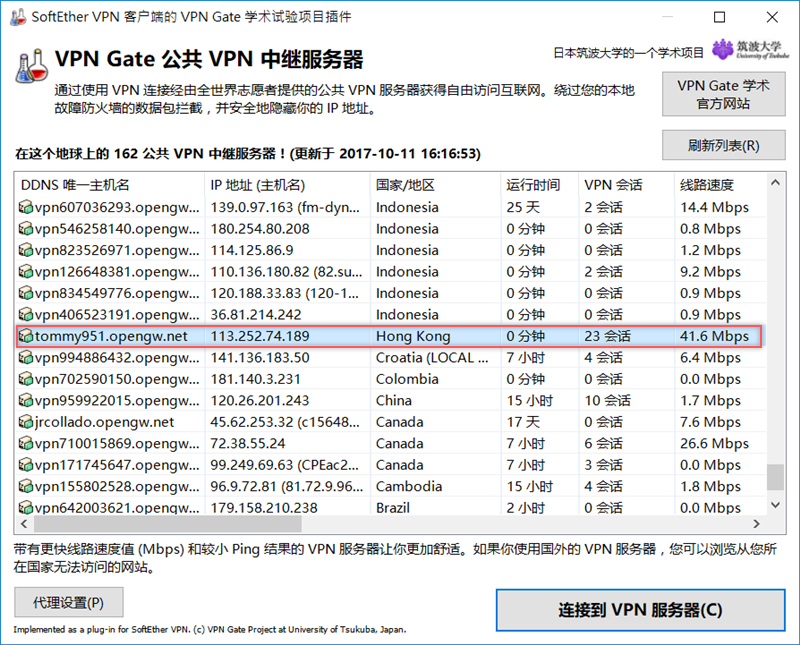Select Hong Kong country cell

[x=413, y=336]
